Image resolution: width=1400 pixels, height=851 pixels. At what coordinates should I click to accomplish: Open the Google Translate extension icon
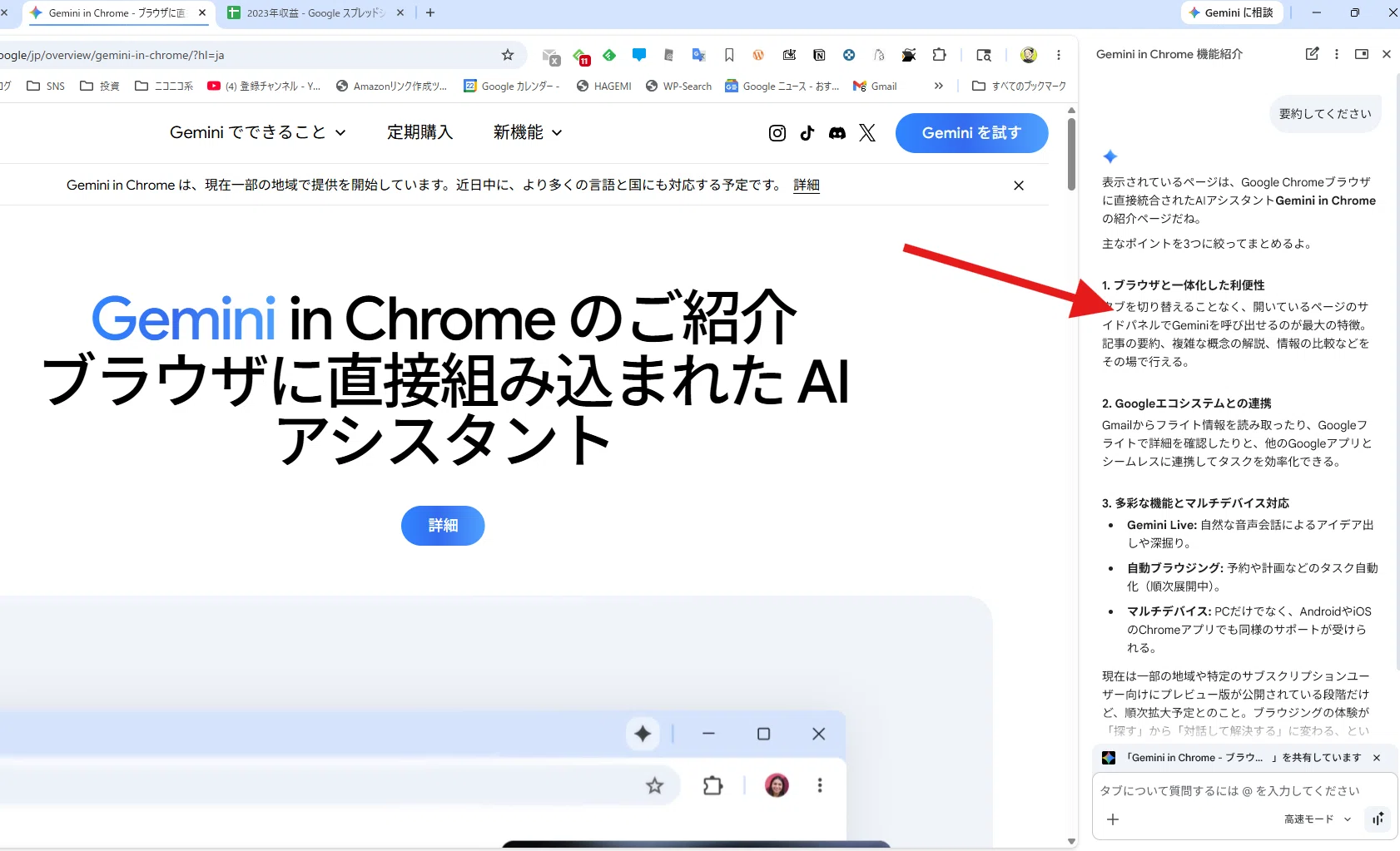699,55
